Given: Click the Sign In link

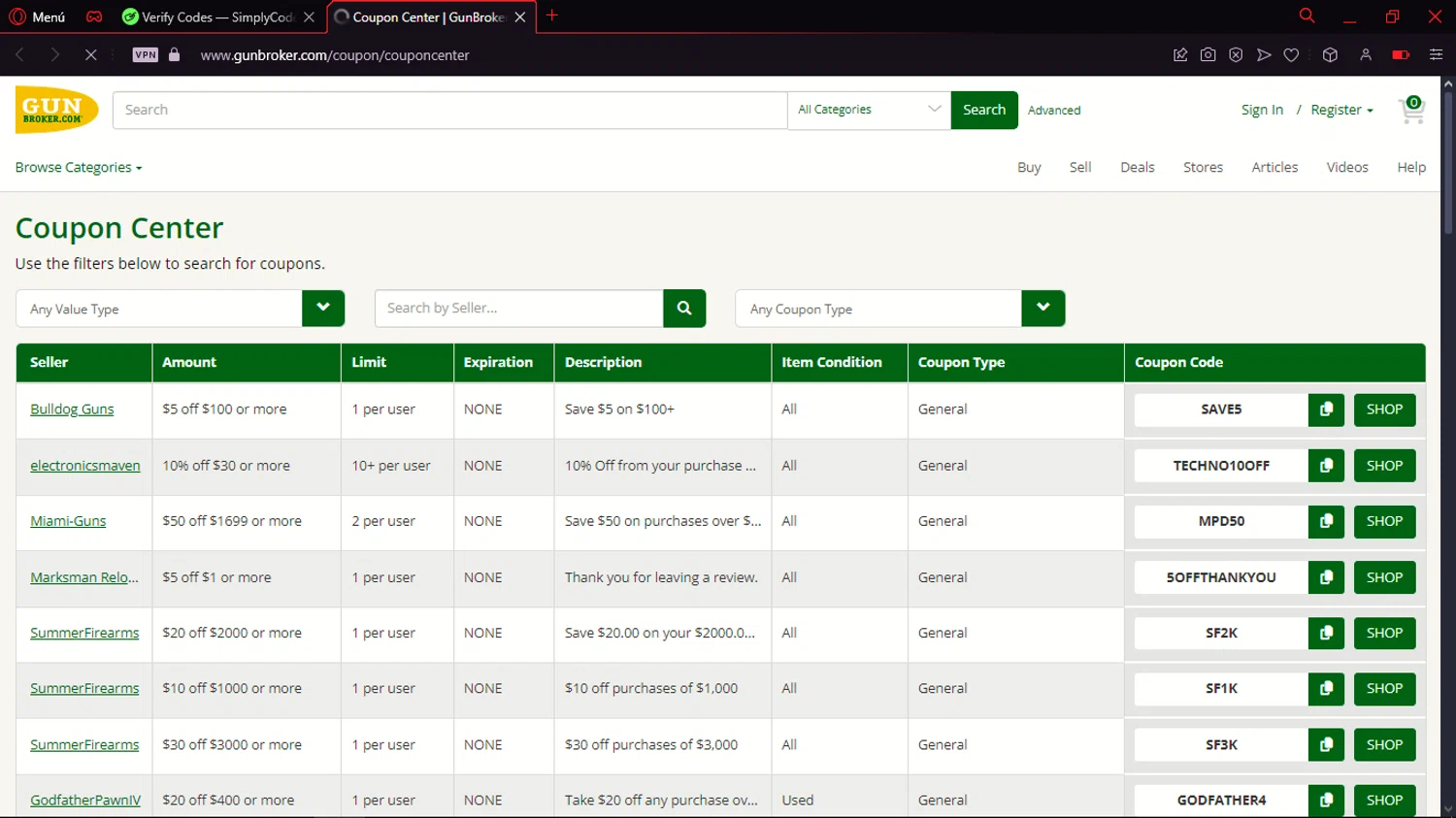Looking at the screenshot, I should tap(1262, 111).
